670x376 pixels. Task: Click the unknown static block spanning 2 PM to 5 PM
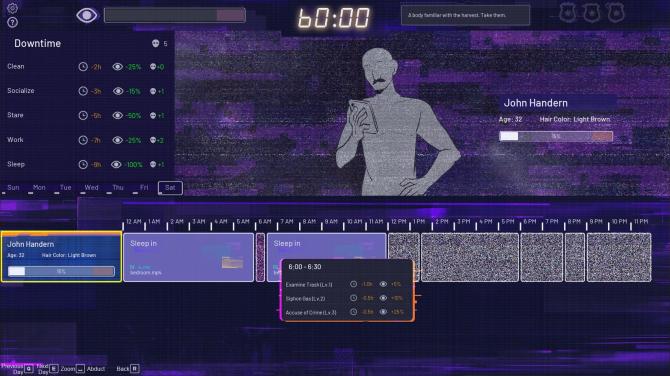click(470, 257)
